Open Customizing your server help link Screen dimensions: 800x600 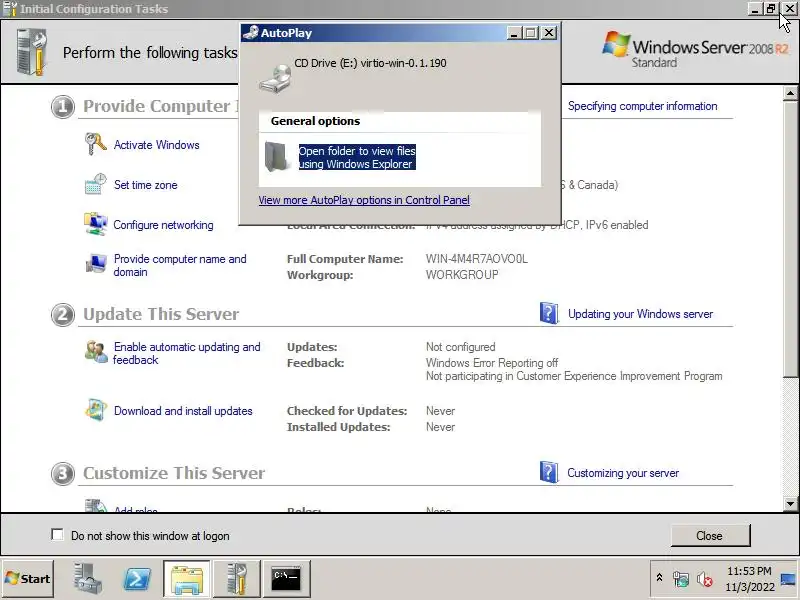623,473
